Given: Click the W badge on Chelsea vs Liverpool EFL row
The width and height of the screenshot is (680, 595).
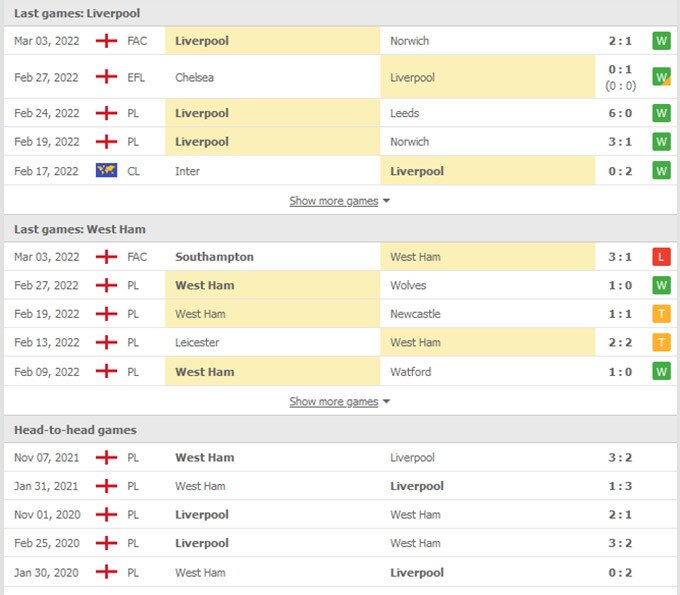Looking at the screenshot, I should coord(660,77).
